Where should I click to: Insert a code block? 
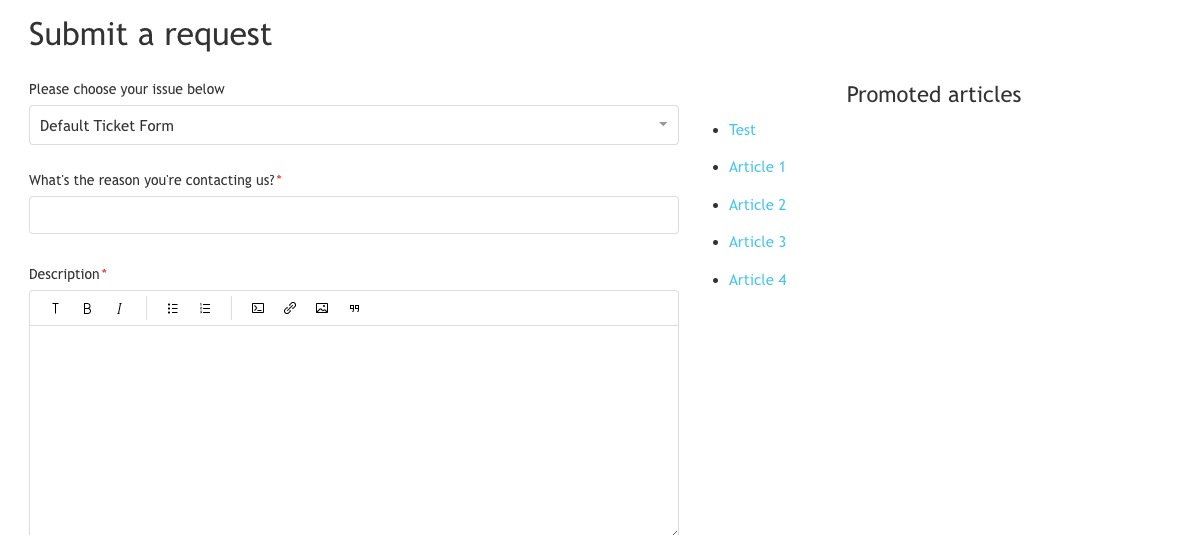pyautogui.click(x=258, y=309)
